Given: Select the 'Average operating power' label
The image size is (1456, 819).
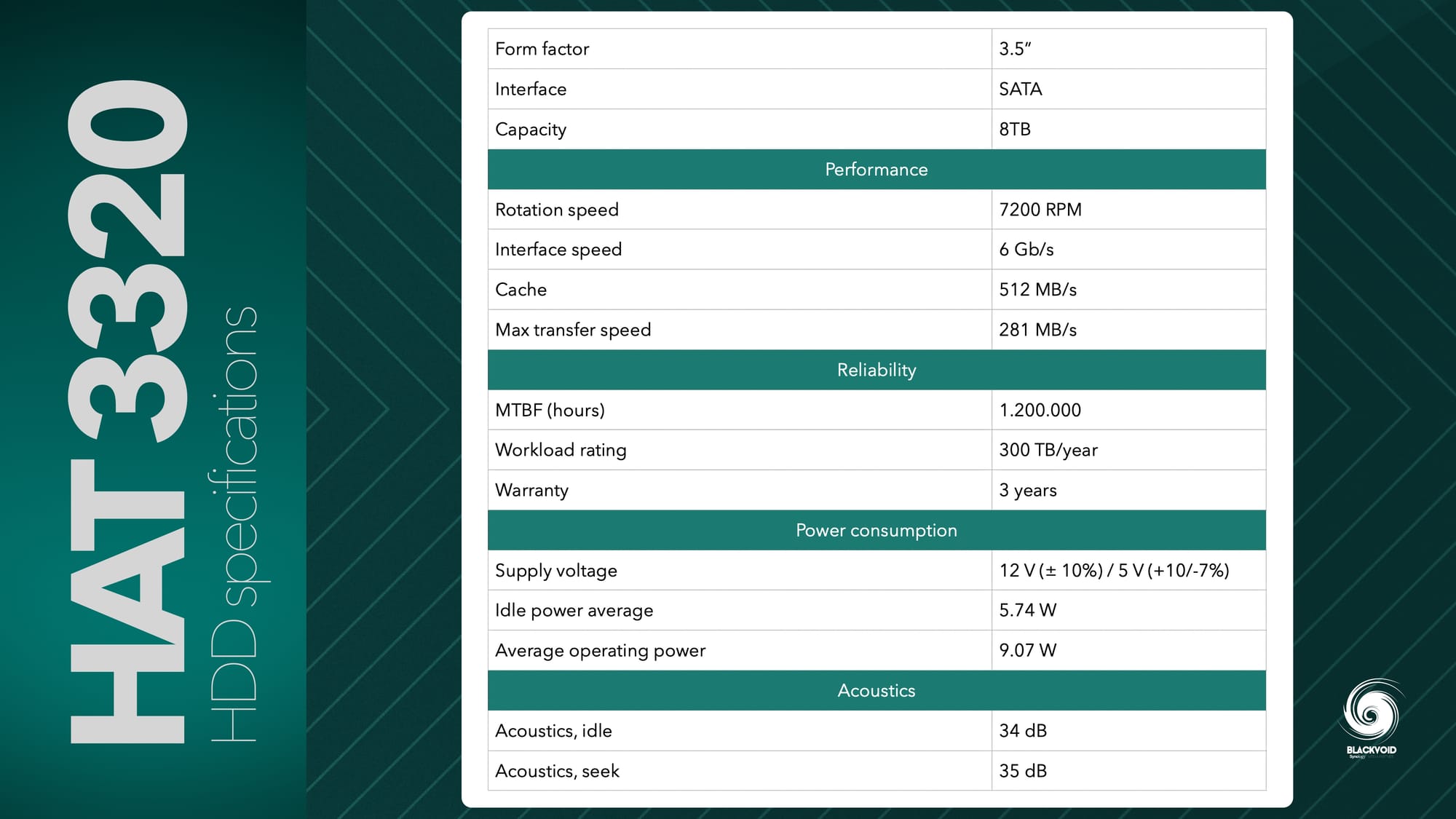Looking at the screenshot, I should point(601,650).
